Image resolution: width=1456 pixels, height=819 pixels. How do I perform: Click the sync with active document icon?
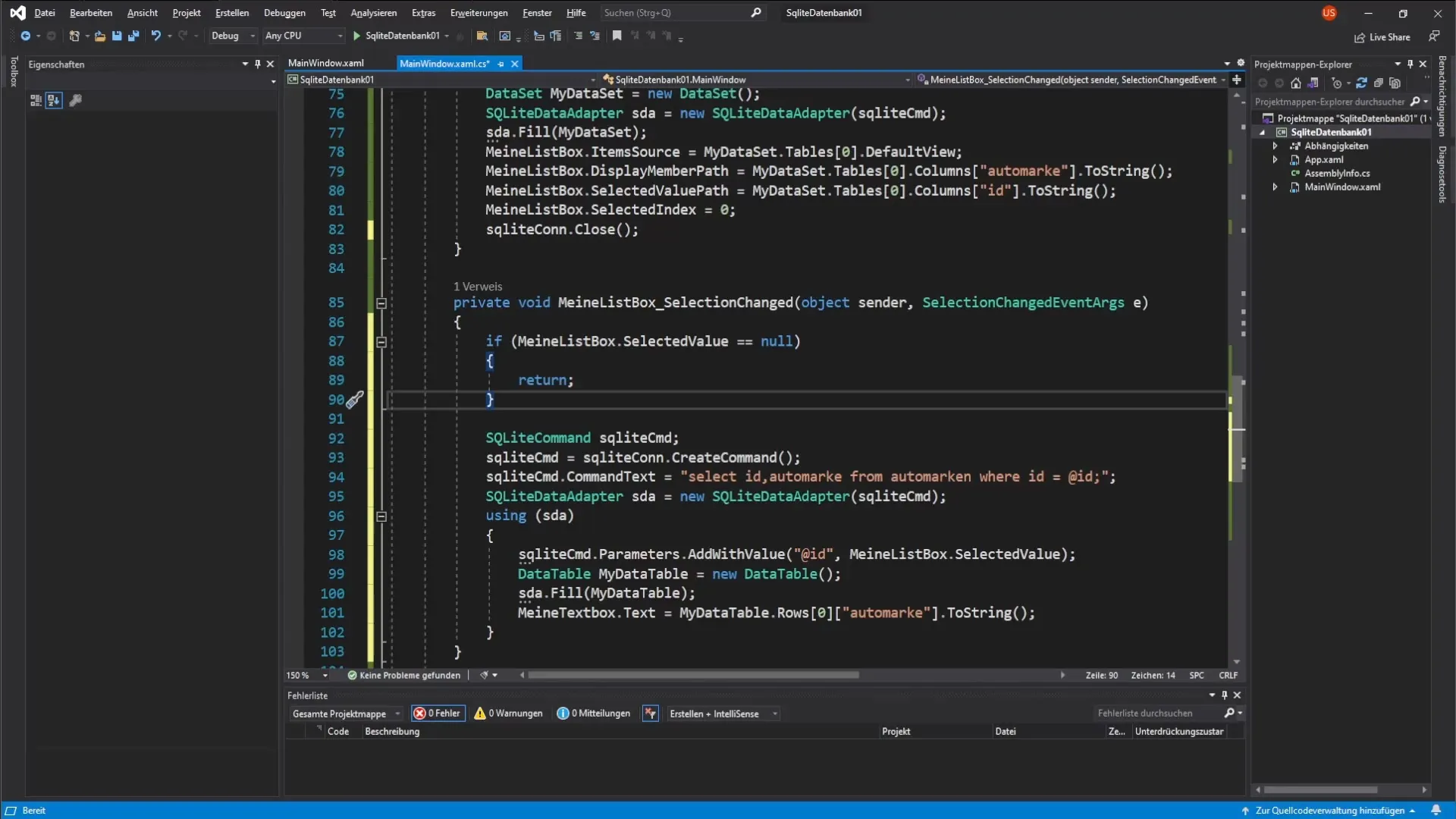pos(1361,83)
